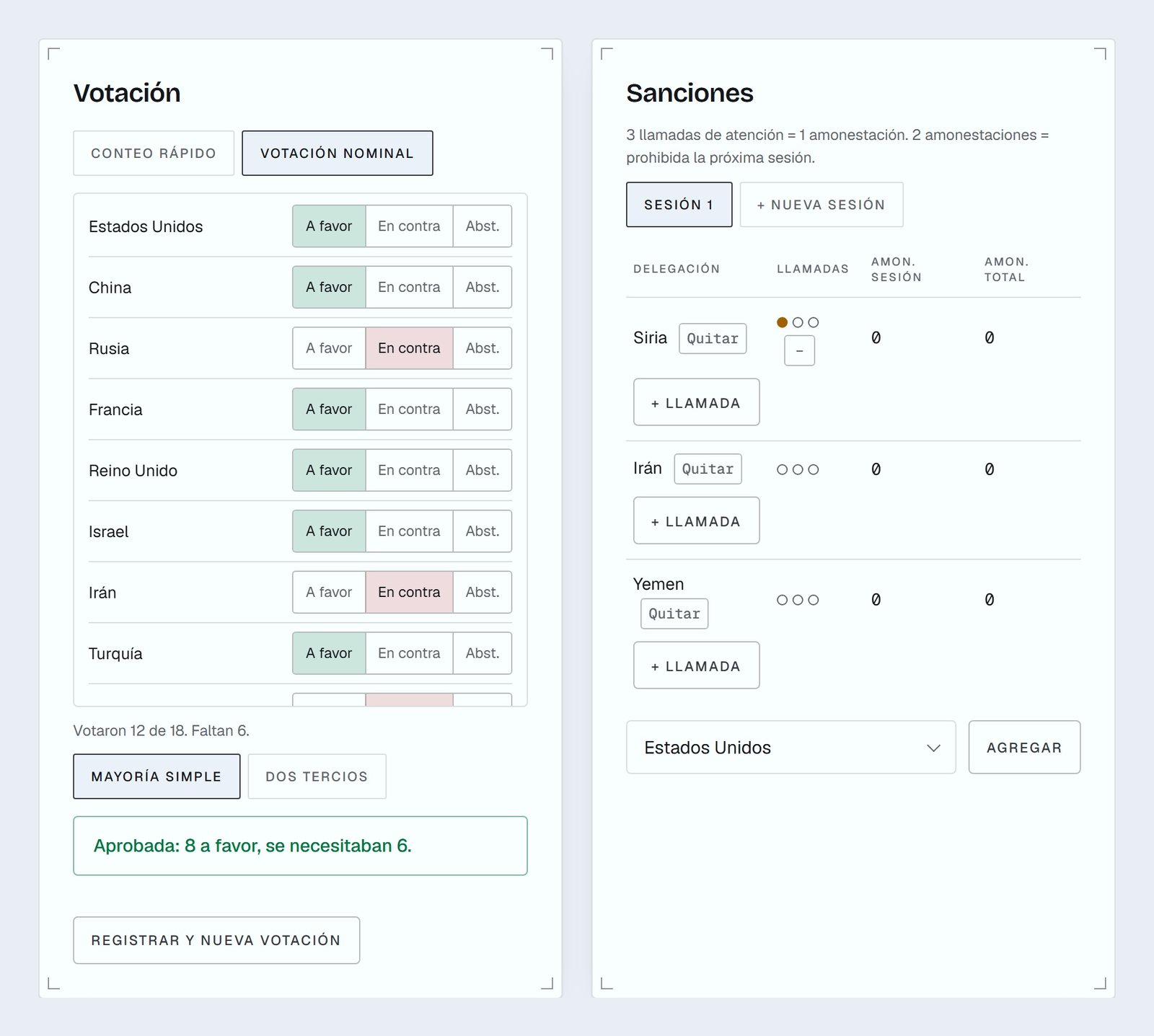Set Irán vote to A favor

coord(329,592)
